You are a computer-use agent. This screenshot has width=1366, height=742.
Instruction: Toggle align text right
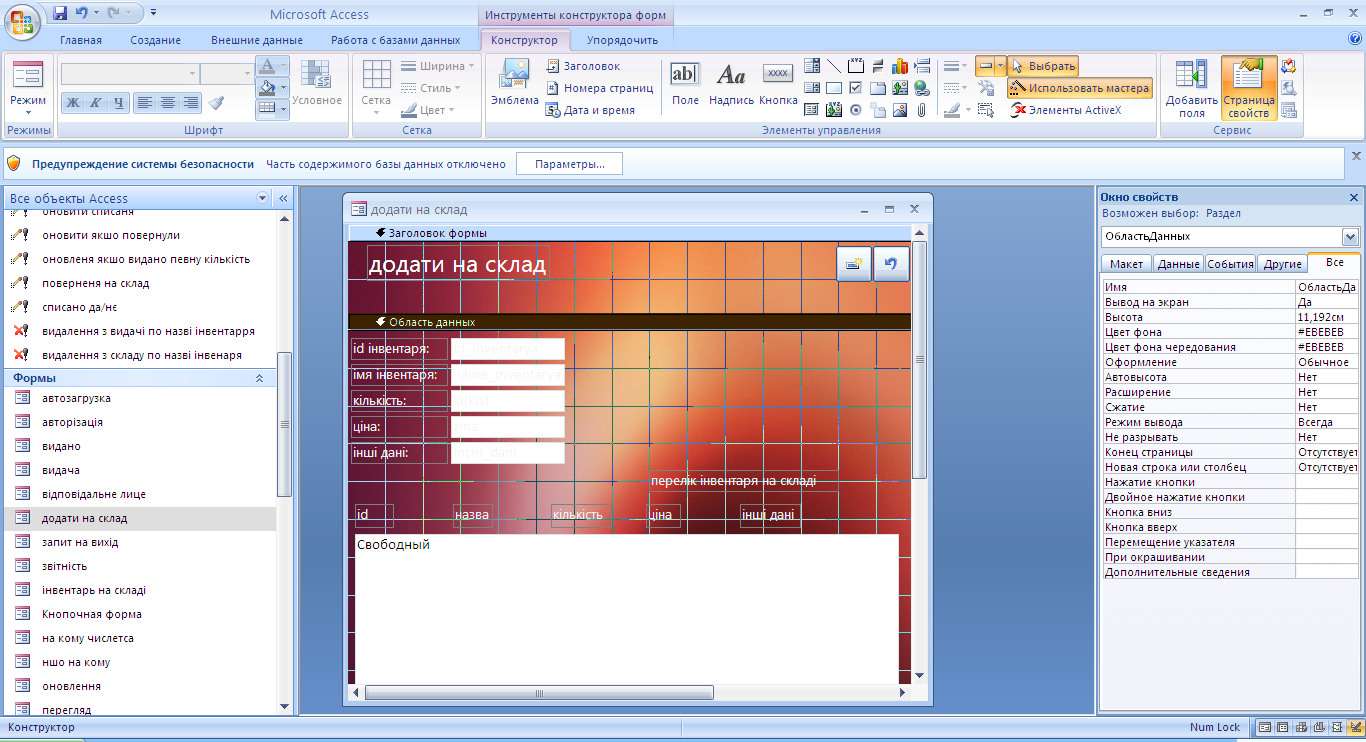[190, 102]
